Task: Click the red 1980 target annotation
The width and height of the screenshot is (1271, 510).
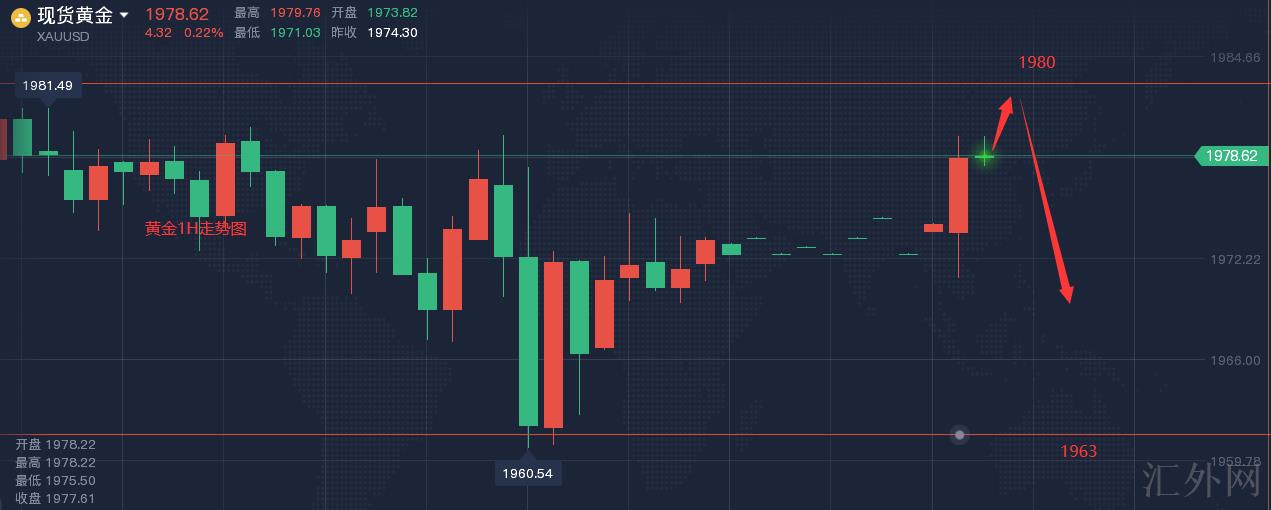Action: pos(1036,62)
